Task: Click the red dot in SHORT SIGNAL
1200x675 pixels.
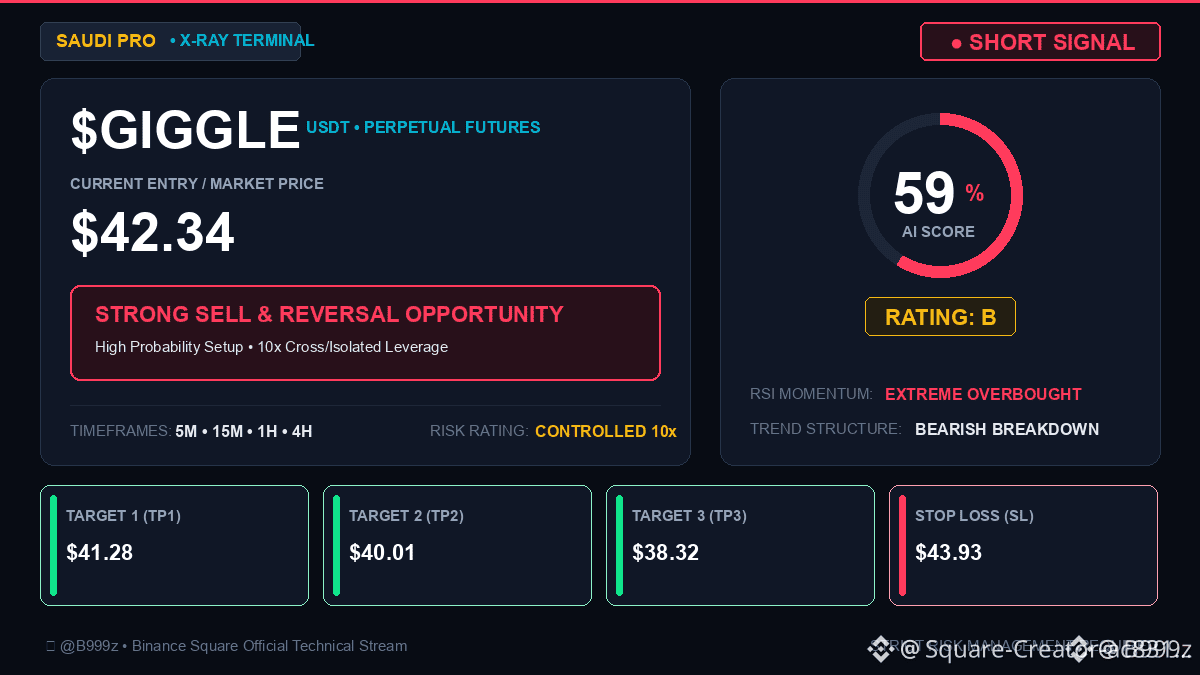Action: (x=956, y=43)
